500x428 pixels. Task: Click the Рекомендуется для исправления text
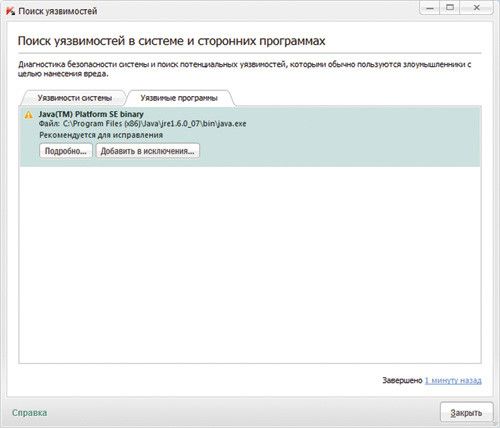pyautogui.click(x=101, y=135)
